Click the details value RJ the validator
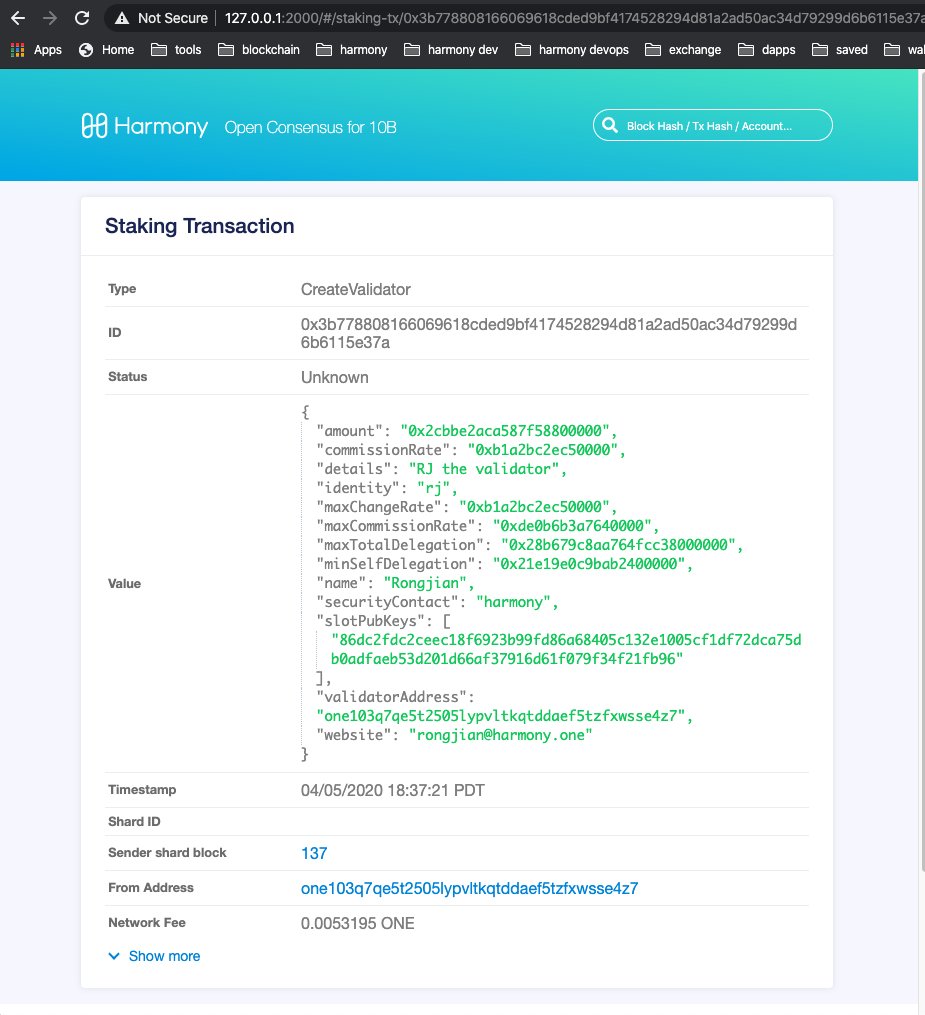Image resolution: width=925 pixels, height=1015 pixels. [484, 469]
